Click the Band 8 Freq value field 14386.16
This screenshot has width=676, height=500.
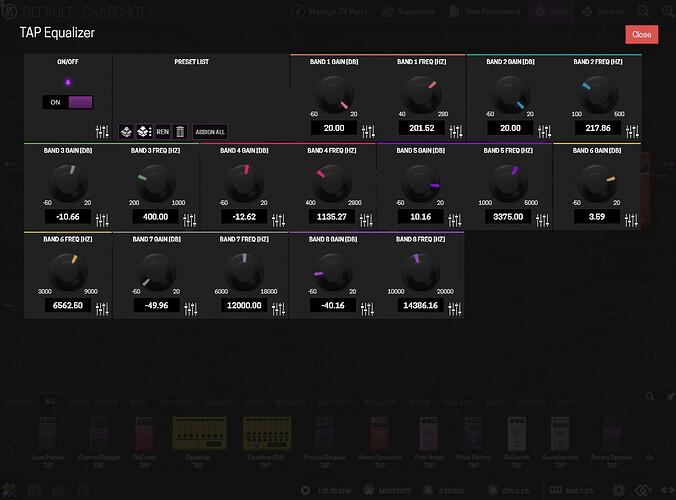420,305
